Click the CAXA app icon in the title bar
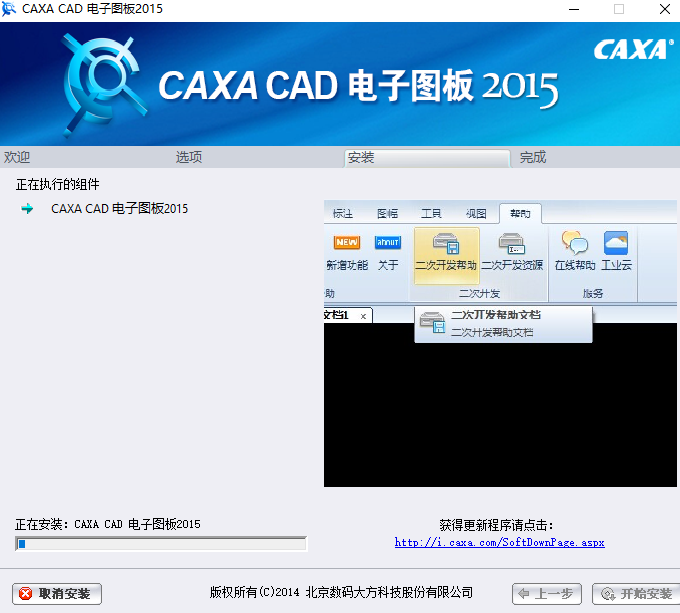This screenshot has height=613, width=680. 8,9
